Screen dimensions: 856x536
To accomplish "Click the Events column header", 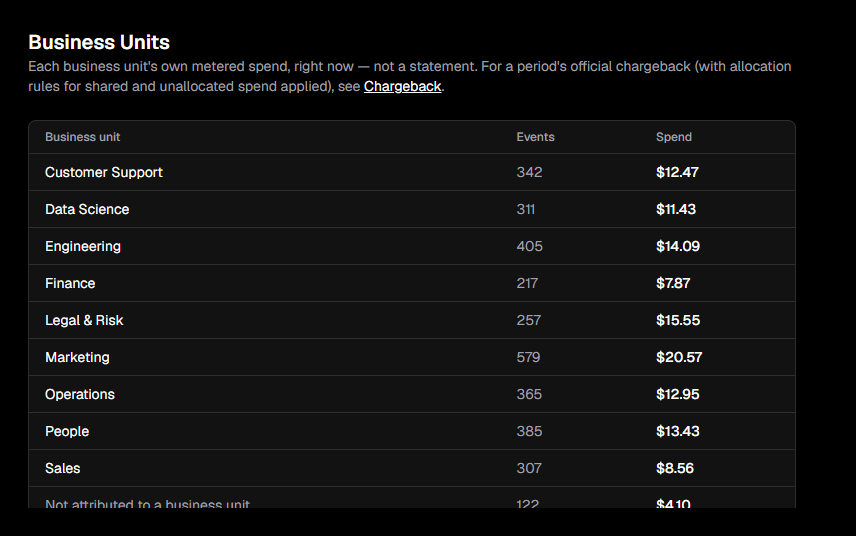I will click(x=536, y=137).
